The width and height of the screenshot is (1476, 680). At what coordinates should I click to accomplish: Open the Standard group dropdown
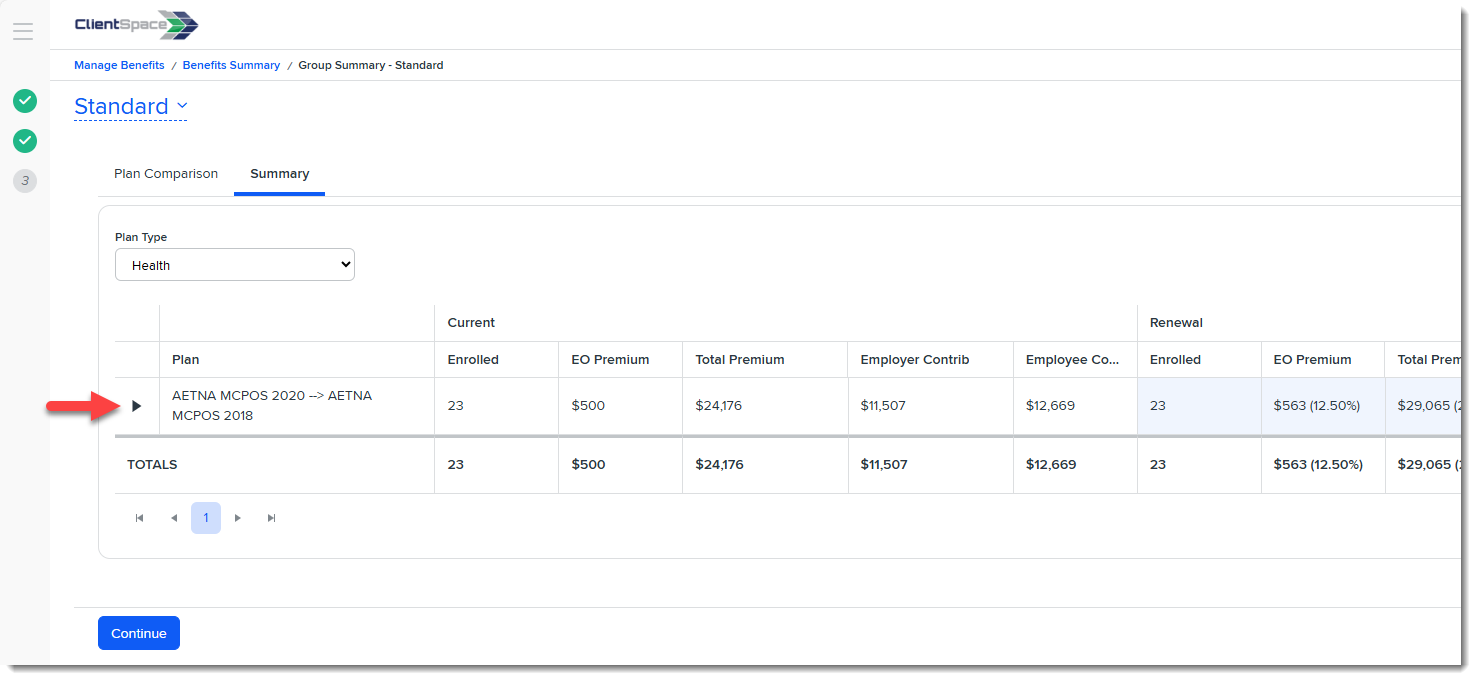[131, 107]
